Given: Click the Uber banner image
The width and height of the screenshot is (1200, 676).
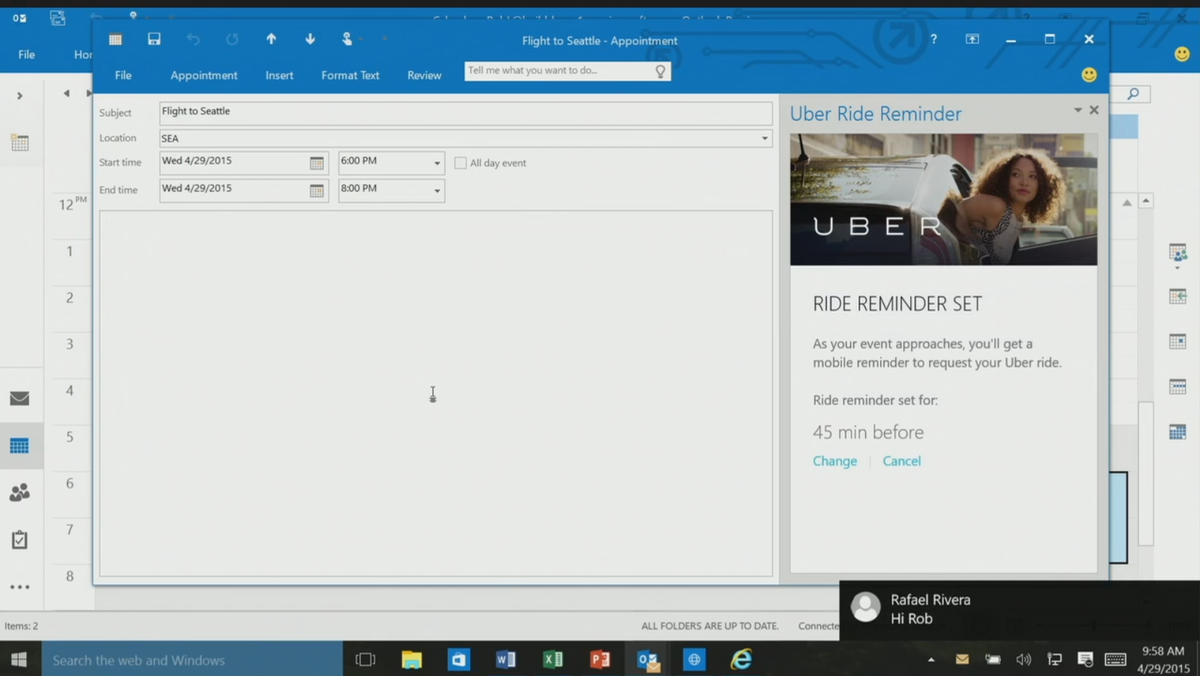Looking at the screenshot, I should click(943, 199).
